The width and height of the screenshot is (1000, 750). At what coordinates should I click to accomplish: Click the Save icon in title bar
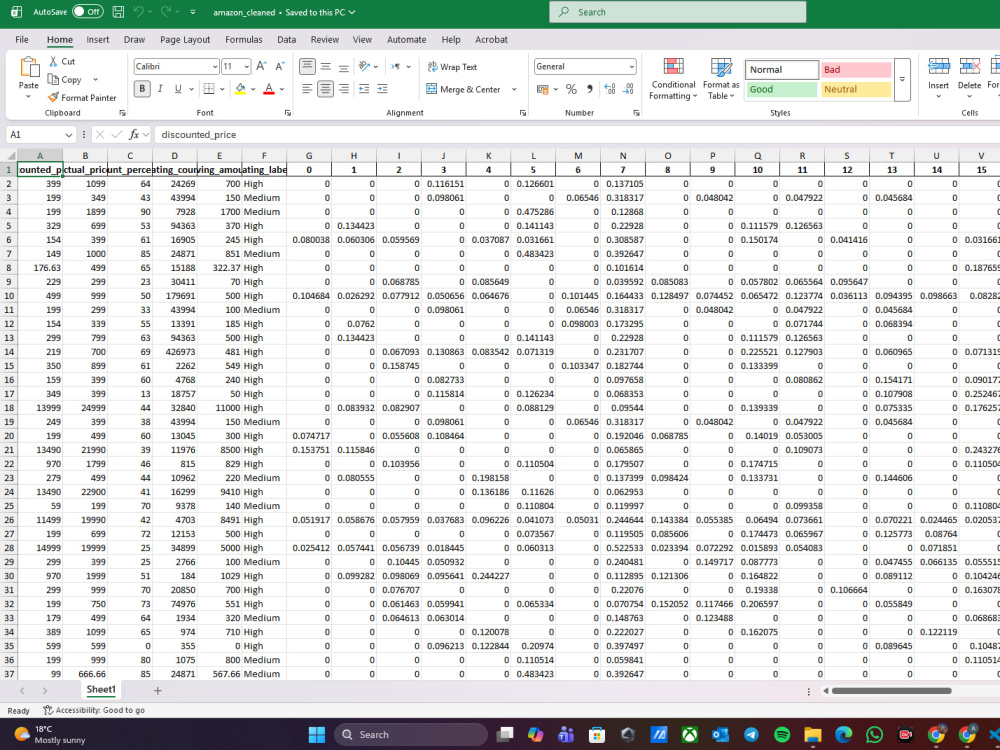coord(118,11)
